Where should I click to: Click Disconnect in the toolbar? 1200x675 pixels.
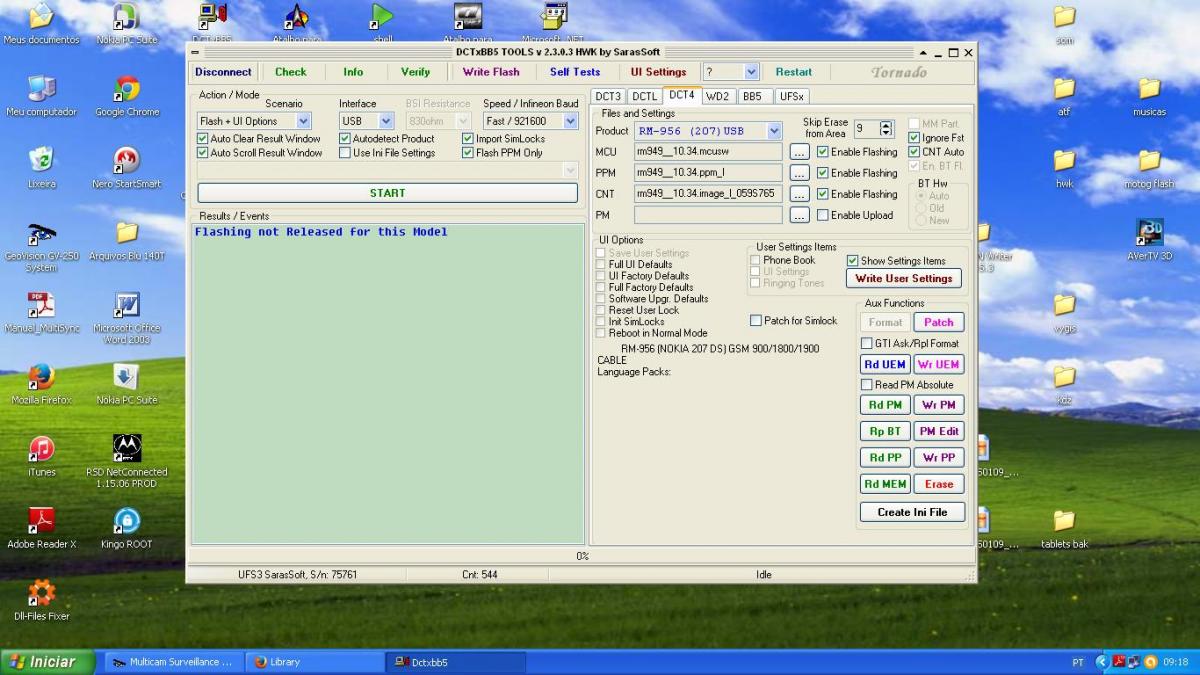[224, 72]
